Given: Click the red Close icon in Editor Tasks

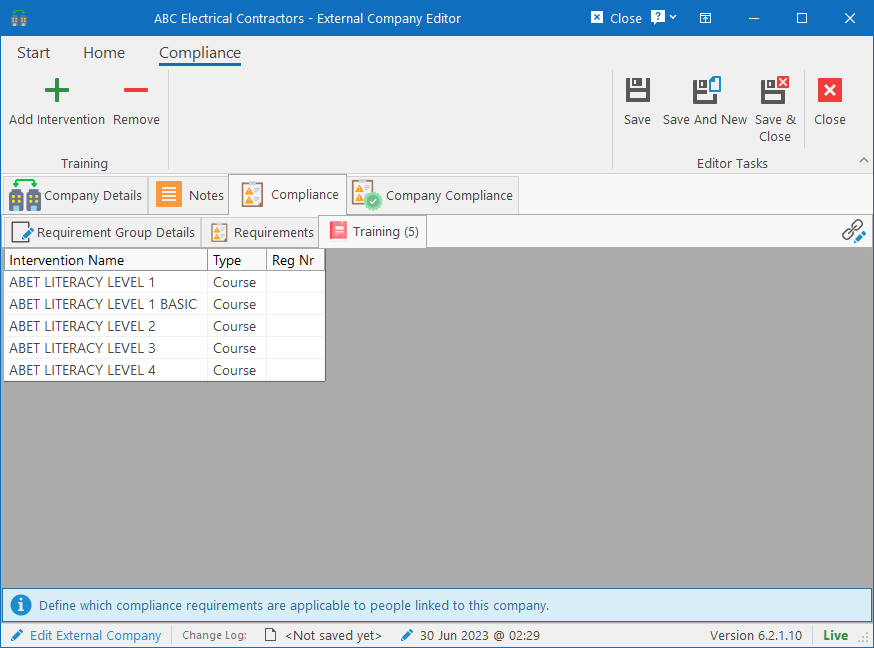Looking at the screenshot, I should tap(829, 90).
